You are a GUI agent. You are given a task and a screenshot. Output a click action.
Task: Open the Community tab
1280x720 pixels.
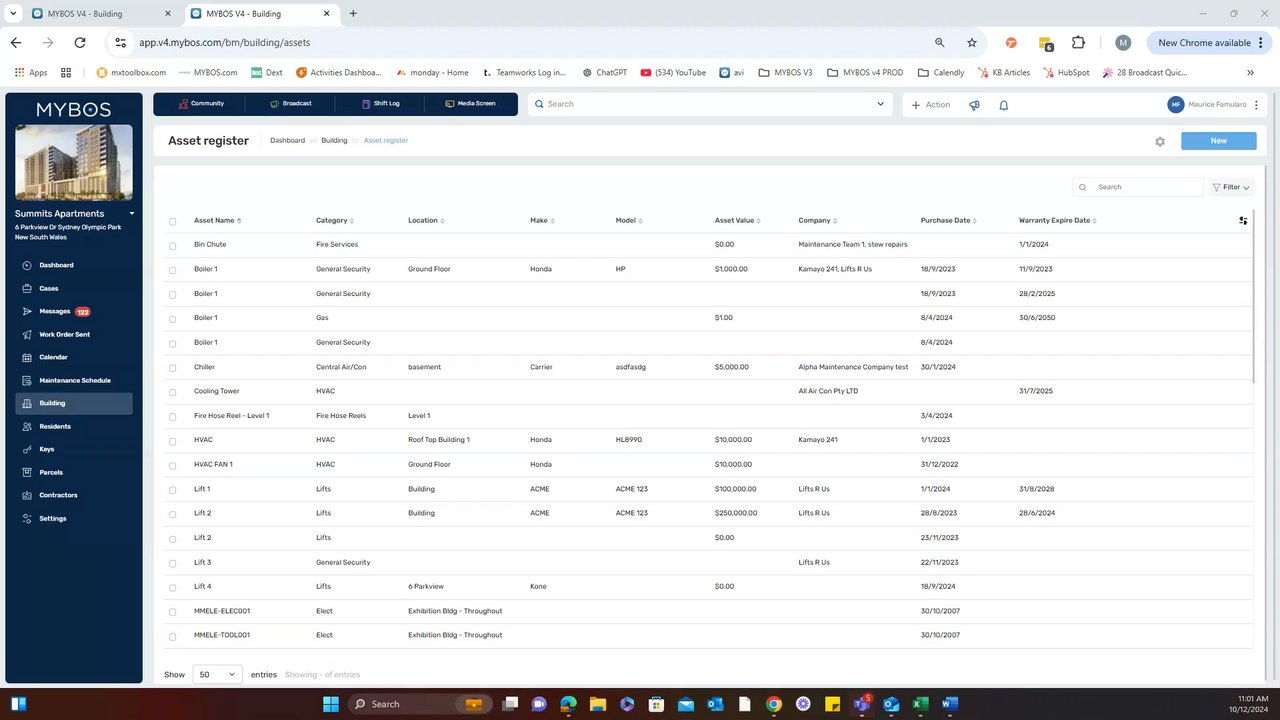200,104
